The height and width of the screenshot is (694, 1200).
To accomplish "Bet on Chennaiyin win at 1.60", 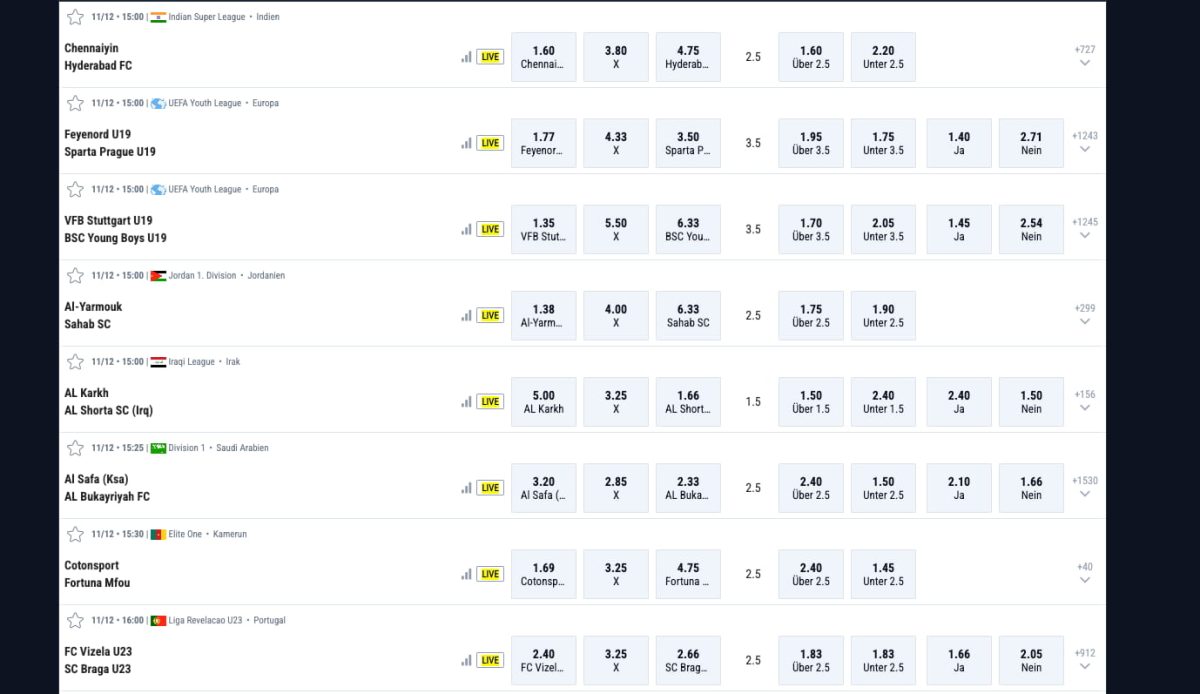I will click(543, 57).
